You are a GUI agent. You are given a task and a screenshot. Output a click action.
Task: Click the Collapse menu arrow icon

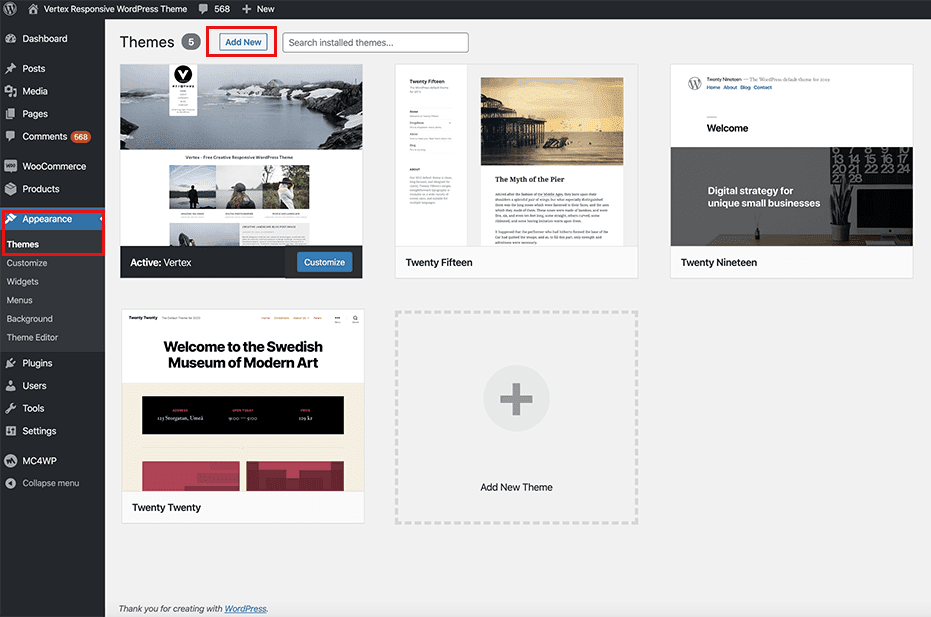click(11, 483)
